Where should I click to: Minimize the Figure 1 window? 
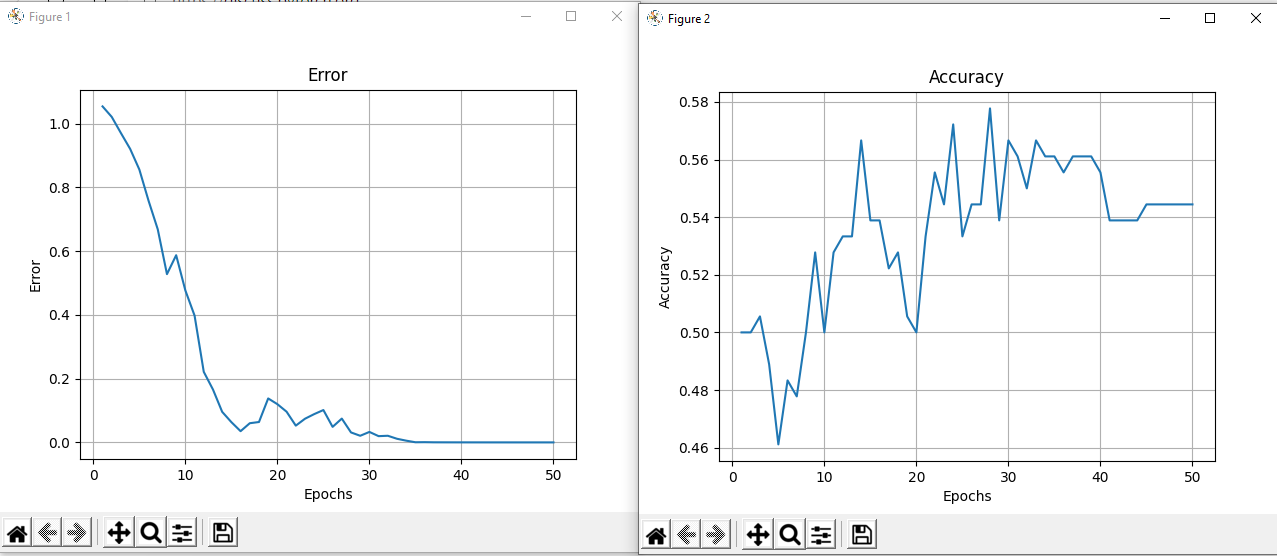[525, 16]
